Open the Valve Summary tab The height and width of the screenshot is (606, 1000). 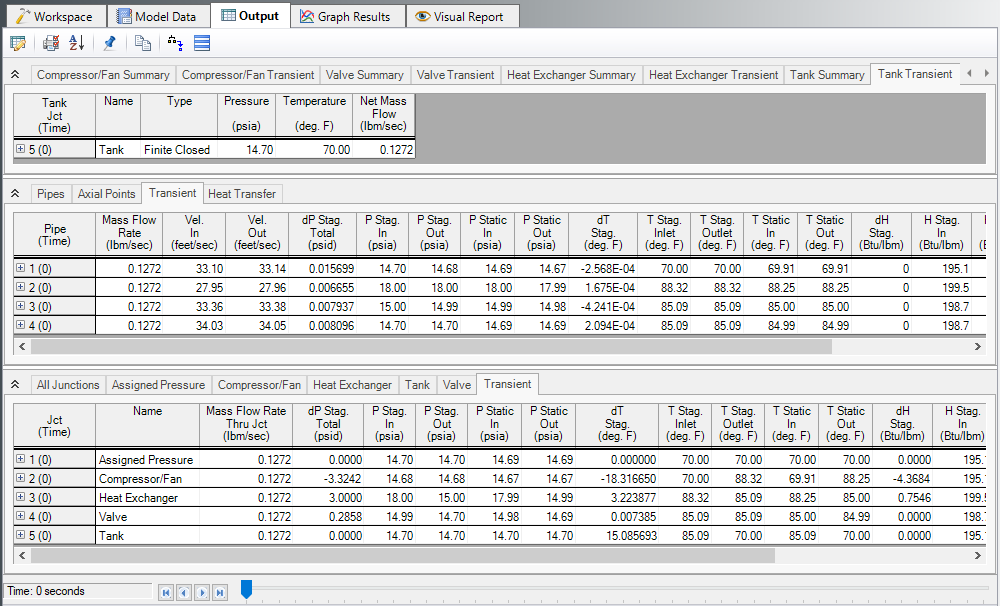(x=366, y=75)
